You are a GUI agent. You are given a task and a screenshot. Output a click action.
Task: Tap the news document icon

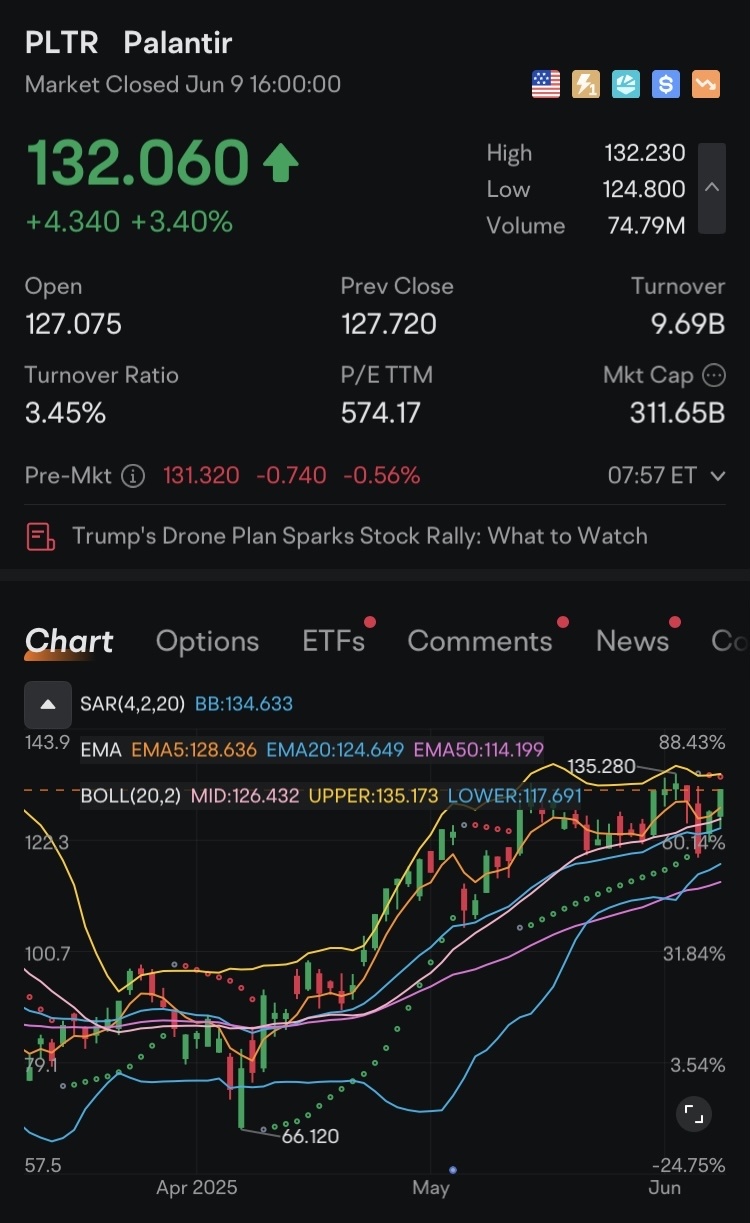40,536
